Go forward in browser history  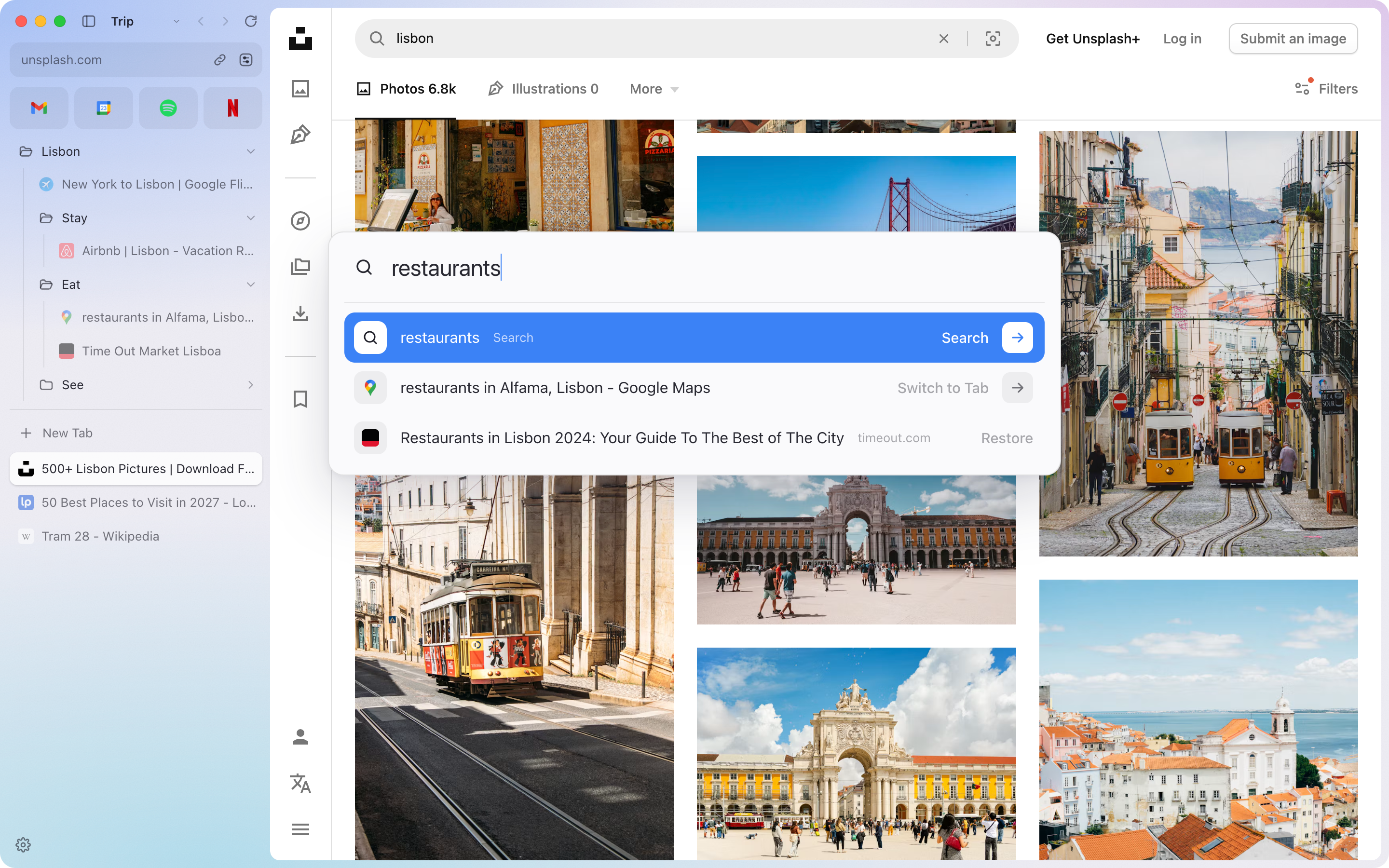226,21
